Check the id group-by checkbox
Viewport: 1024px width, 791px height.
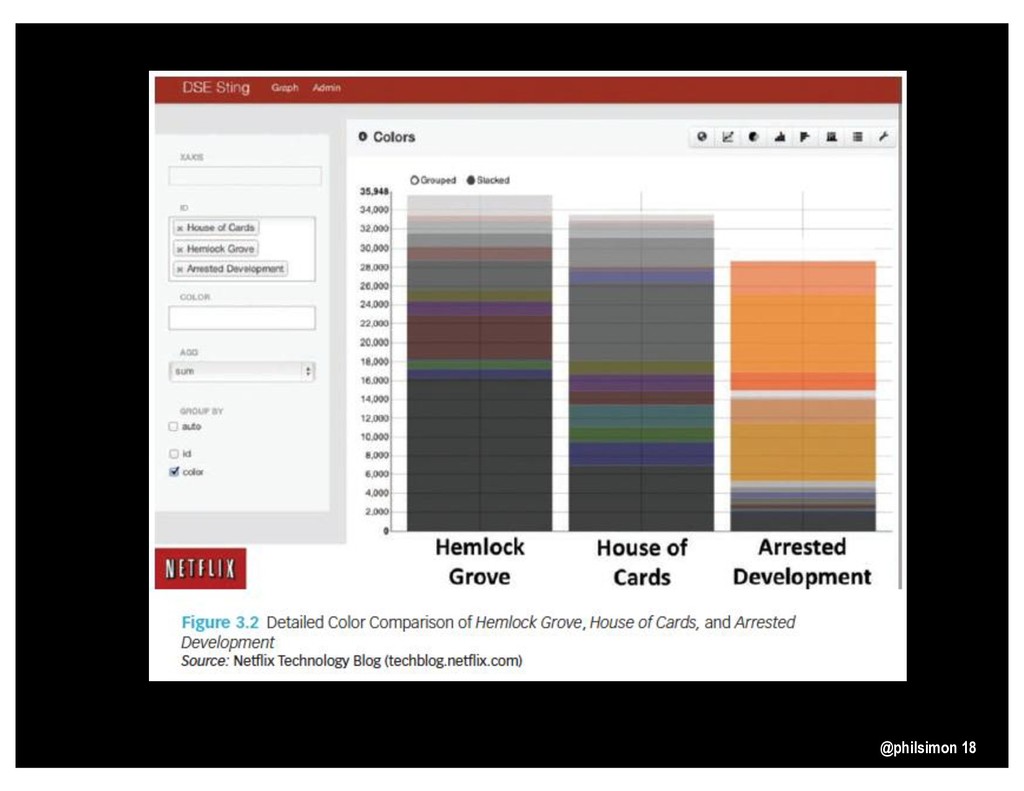click(174, 453)
